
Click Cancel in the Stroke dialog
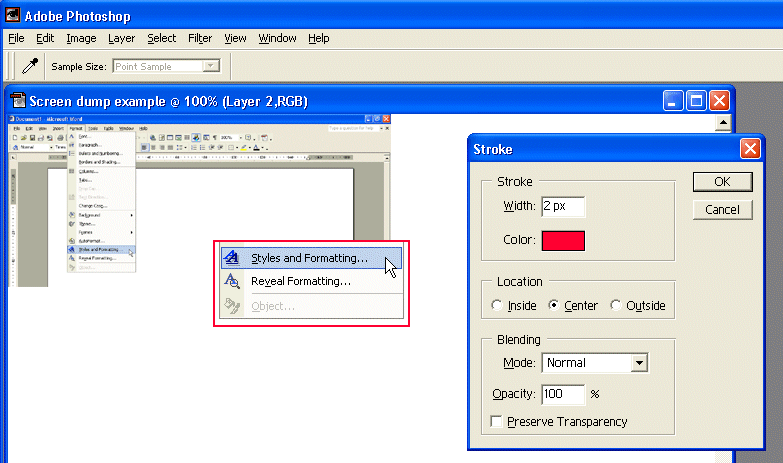point(722,210)
